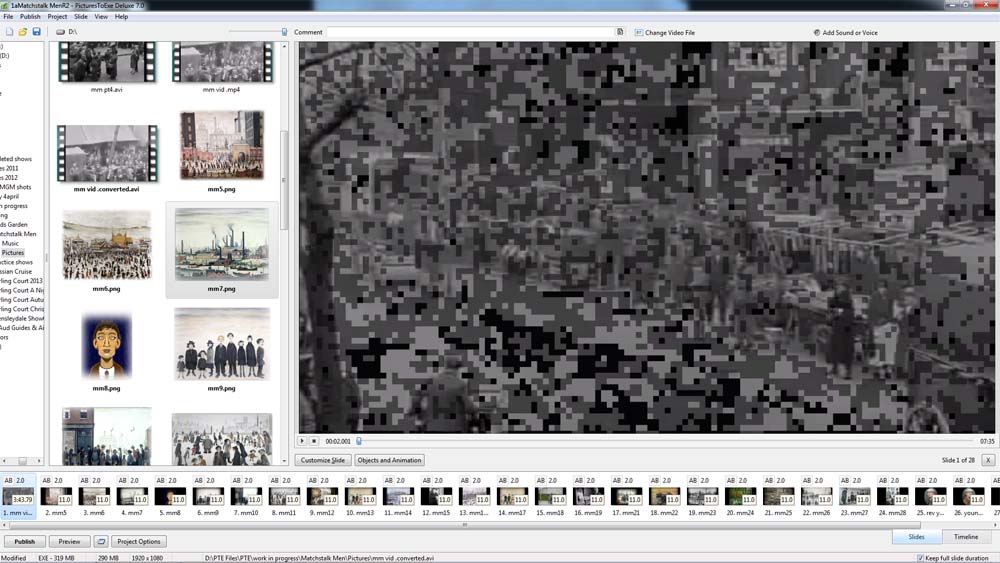Click the AB transition icon on slide 2 mm5
This screenshot has height=563, width=1000.
pyautogui.click(x=46, y=480)
